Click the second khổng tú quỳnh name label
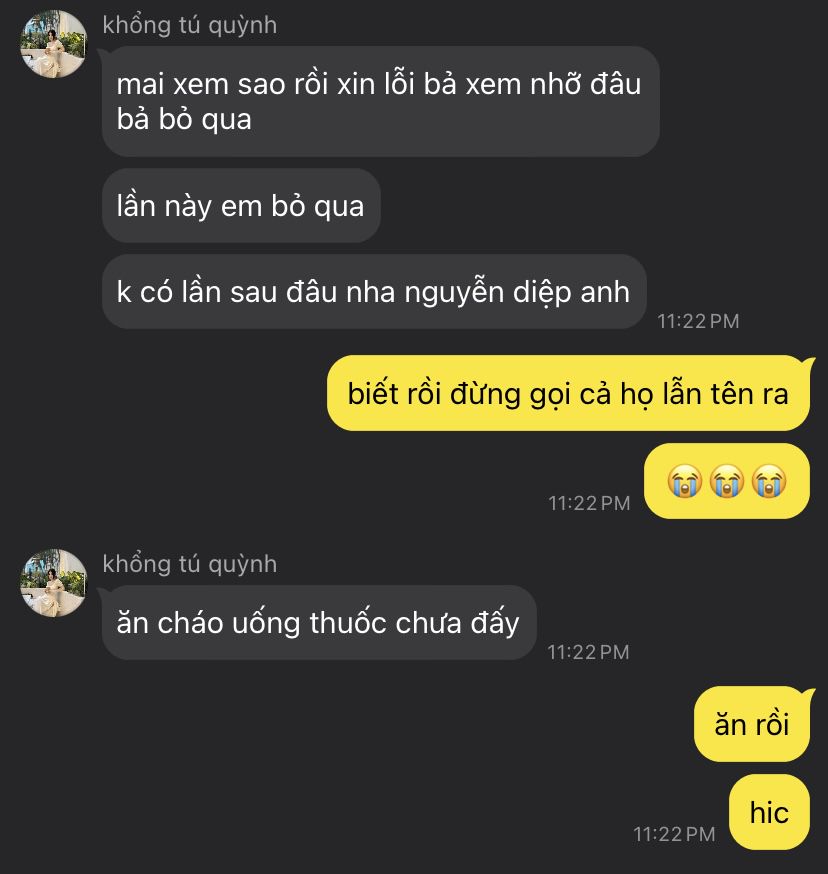This screenshot has height=874, width=828. pyautogui.click(x=190, y=564)
